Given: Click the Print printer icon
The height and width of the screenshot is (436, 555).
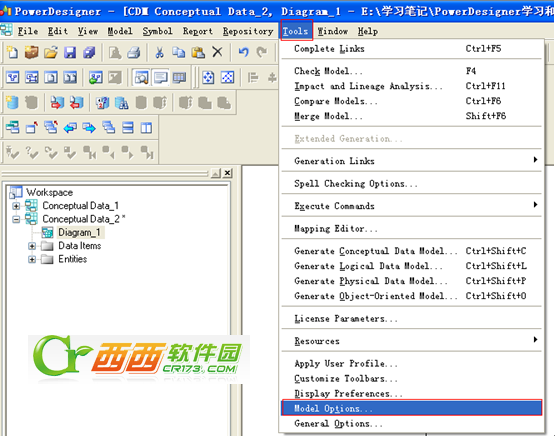Looking at the screenshot, I should (x=134, y=52).
